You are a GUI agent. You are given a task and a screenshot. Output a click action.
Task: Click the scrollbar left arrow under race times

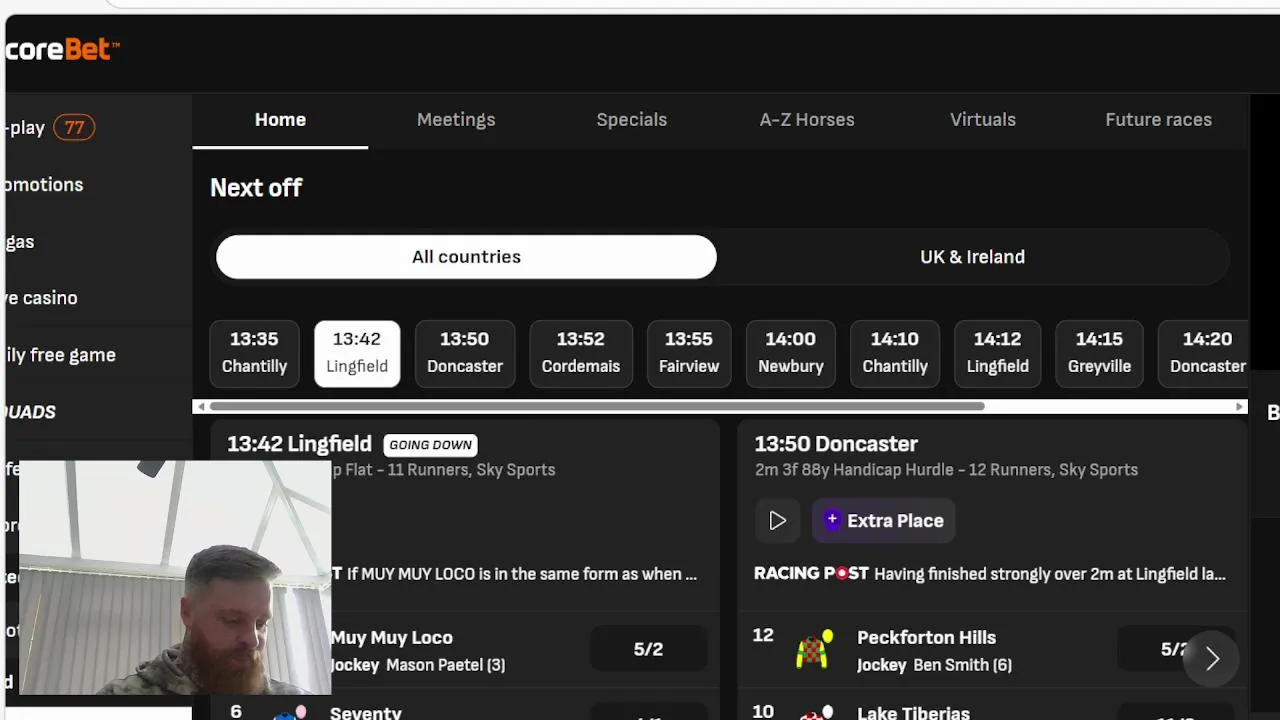201,406
